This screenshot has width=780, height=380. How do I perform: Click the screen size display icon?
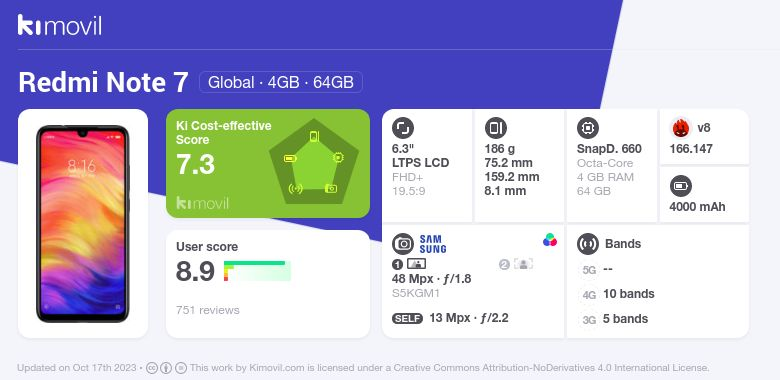click(x=403, y=128)
